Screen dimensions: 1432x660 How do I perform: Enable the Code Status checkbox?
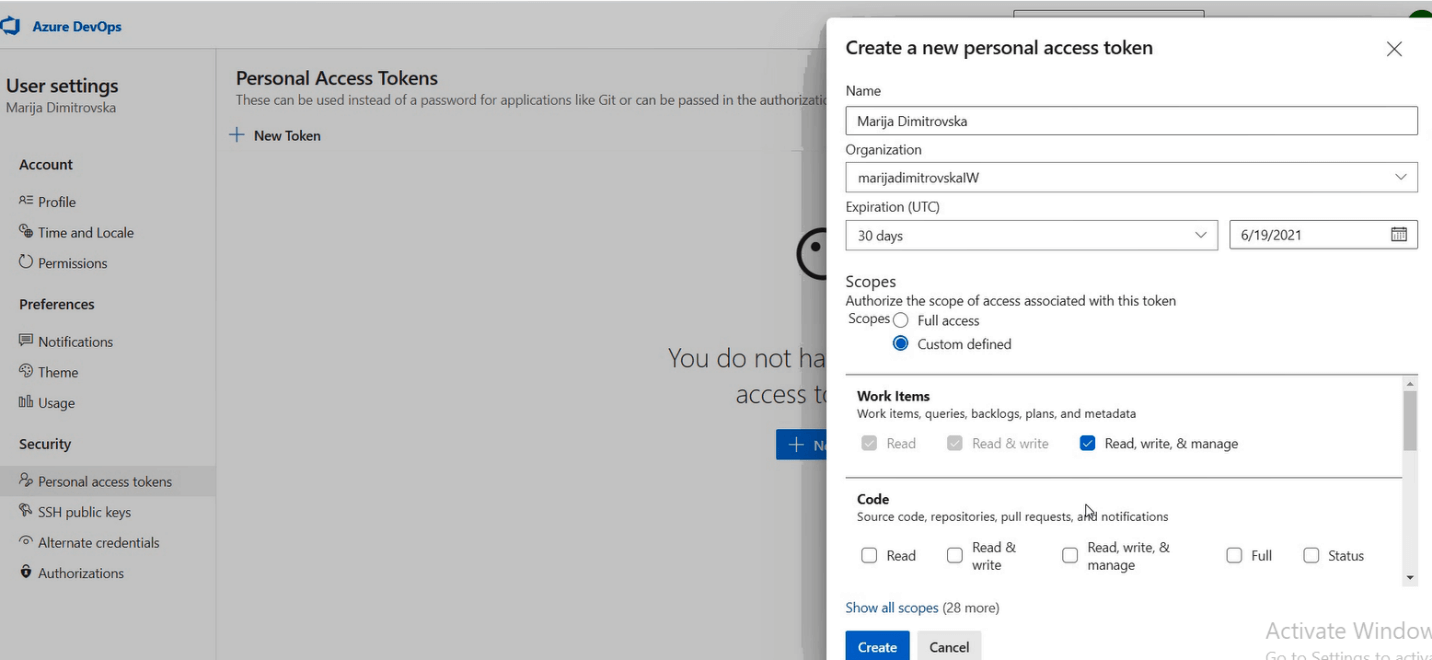(x=1311, y=555)
